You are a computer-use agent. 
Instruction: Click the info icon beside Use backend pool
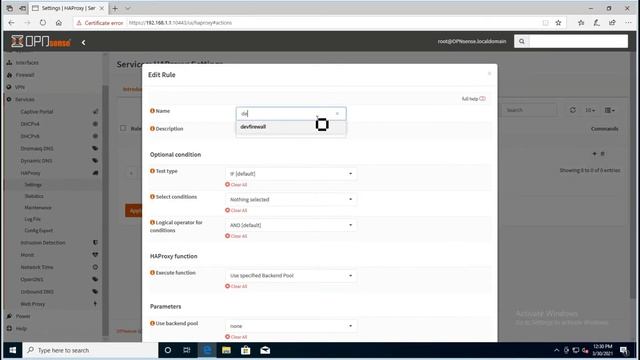coord(152,323)
